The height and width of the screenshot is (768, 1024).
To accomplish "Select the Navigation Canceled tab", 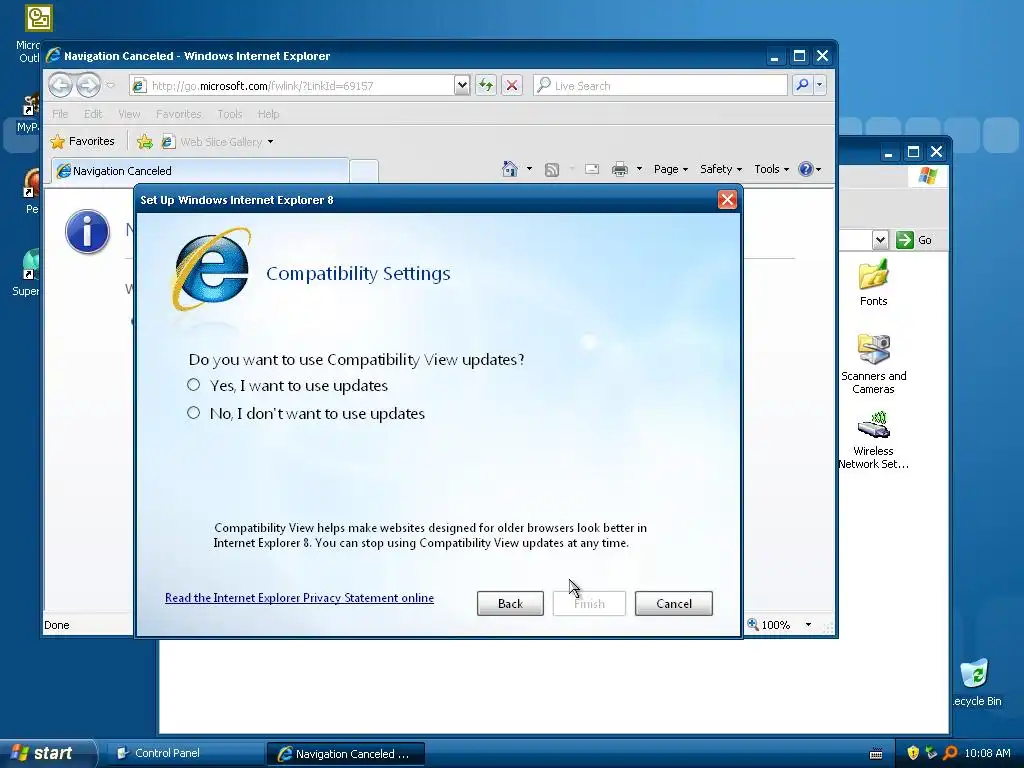I will point(200,171).
